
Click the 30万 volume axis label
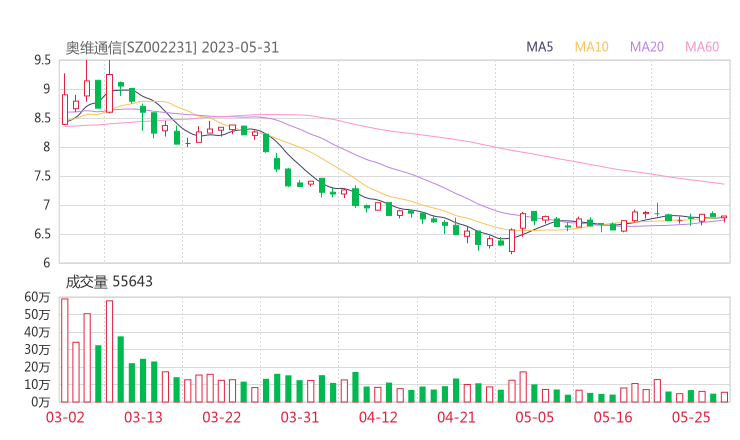click(37, 350)
